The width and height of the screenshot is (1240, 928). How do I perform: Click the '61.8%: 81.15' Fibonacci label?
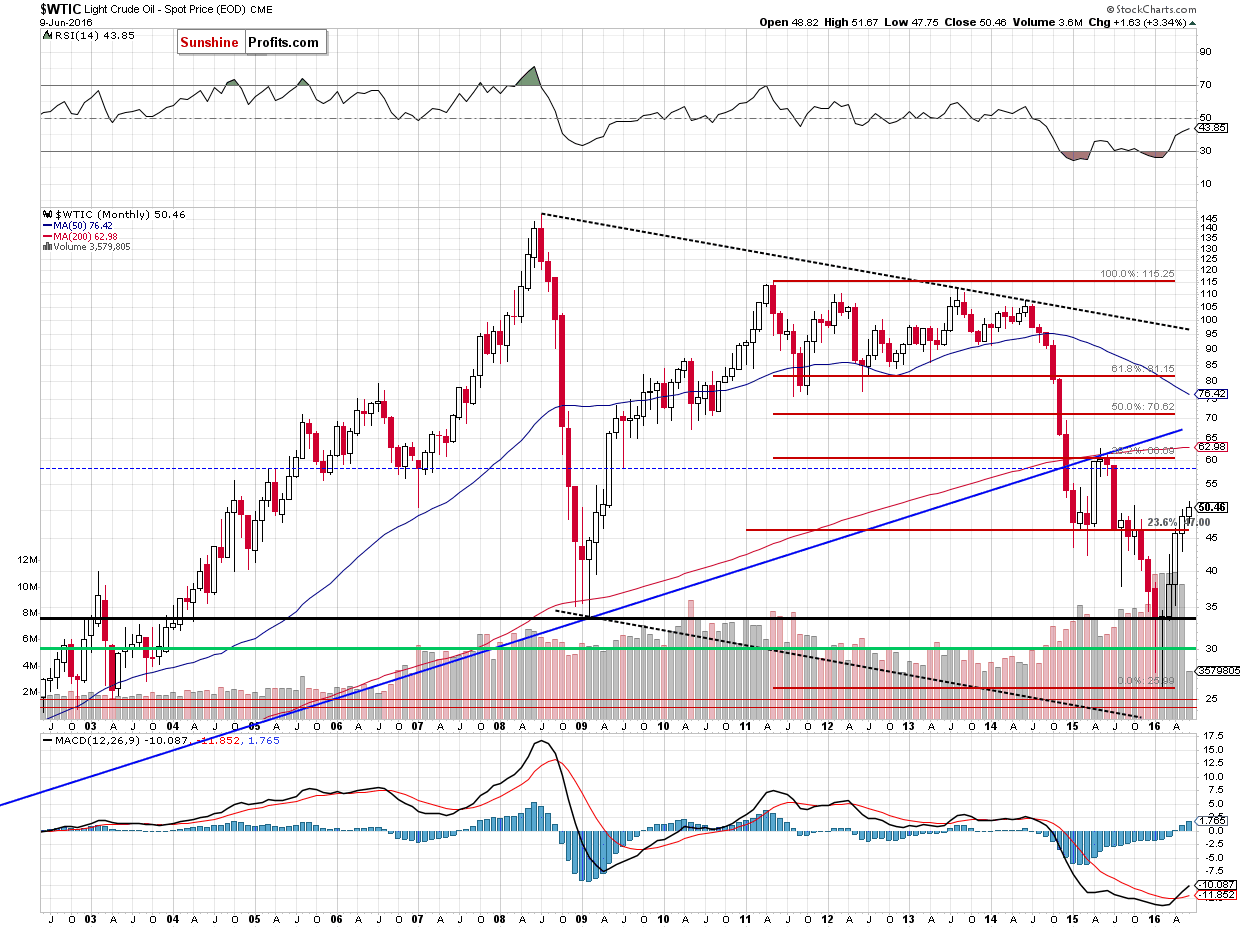click(x=1144, y=368)
